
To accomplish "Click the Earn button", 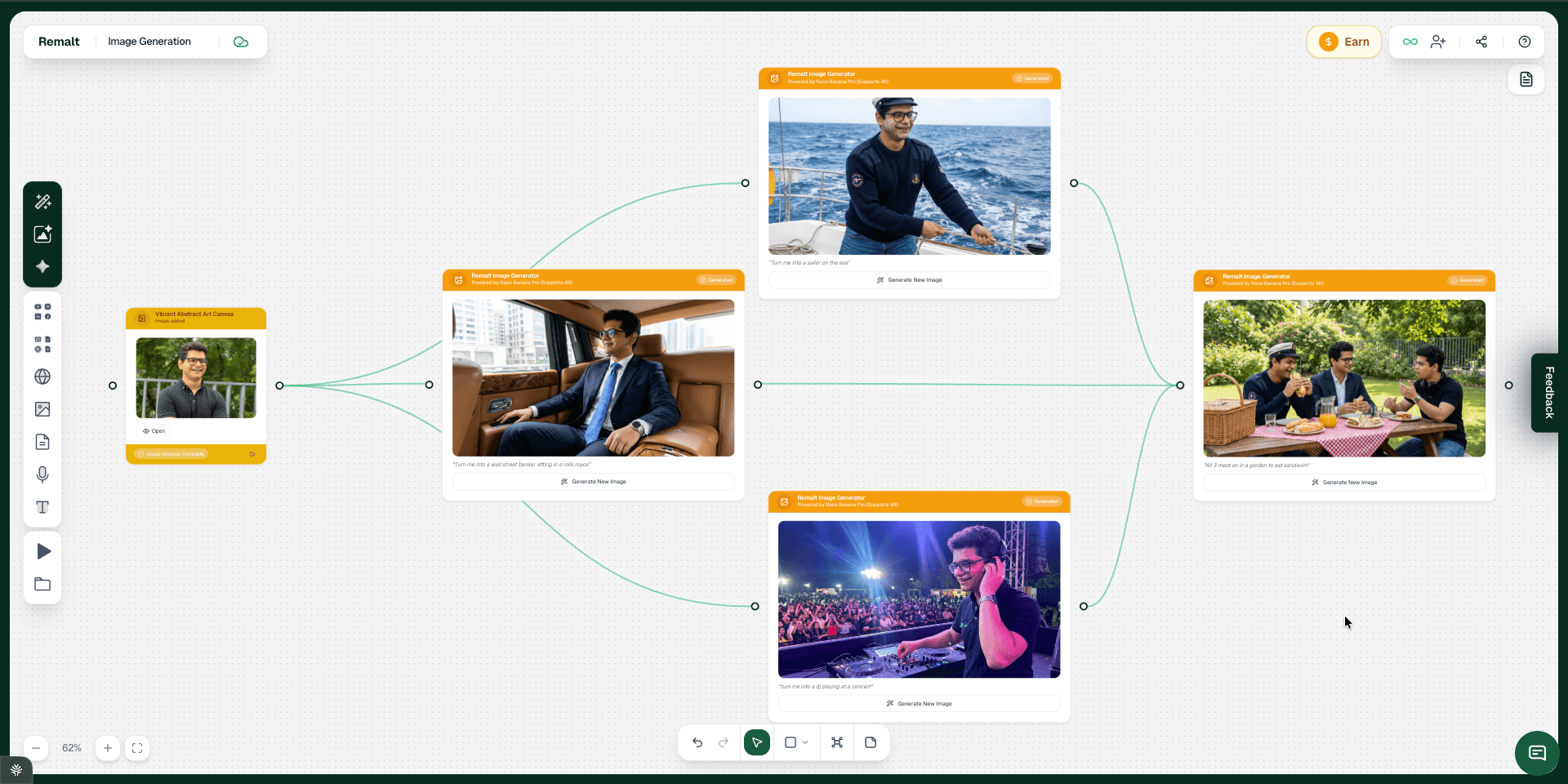I will pyautogui.click(x=1344, y=42).
